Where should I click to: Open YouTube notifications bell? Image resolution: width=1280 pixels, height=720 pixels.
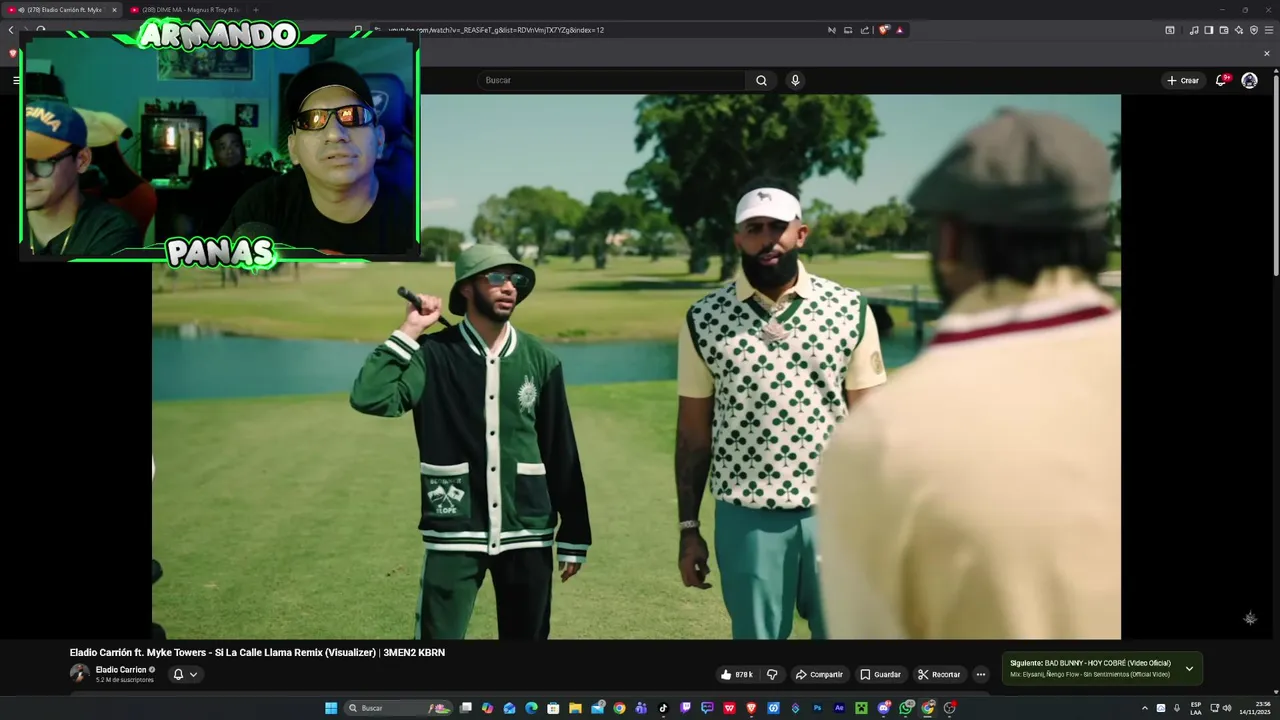click(x=1221, y=80)
